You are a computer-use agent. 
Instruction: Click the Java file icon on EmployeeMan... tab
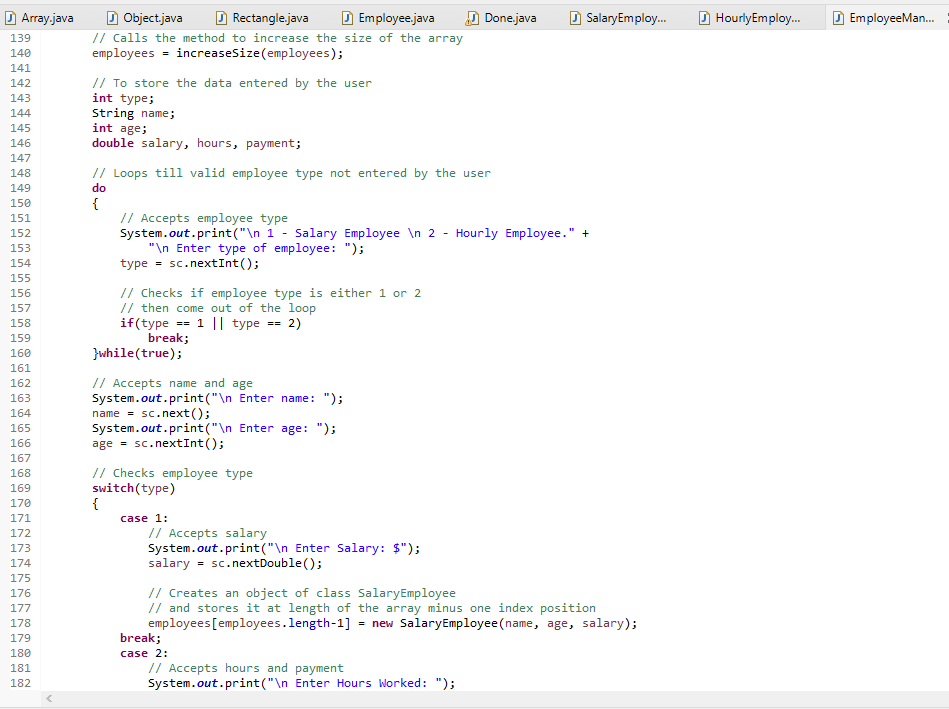click(x=838, y=18)
